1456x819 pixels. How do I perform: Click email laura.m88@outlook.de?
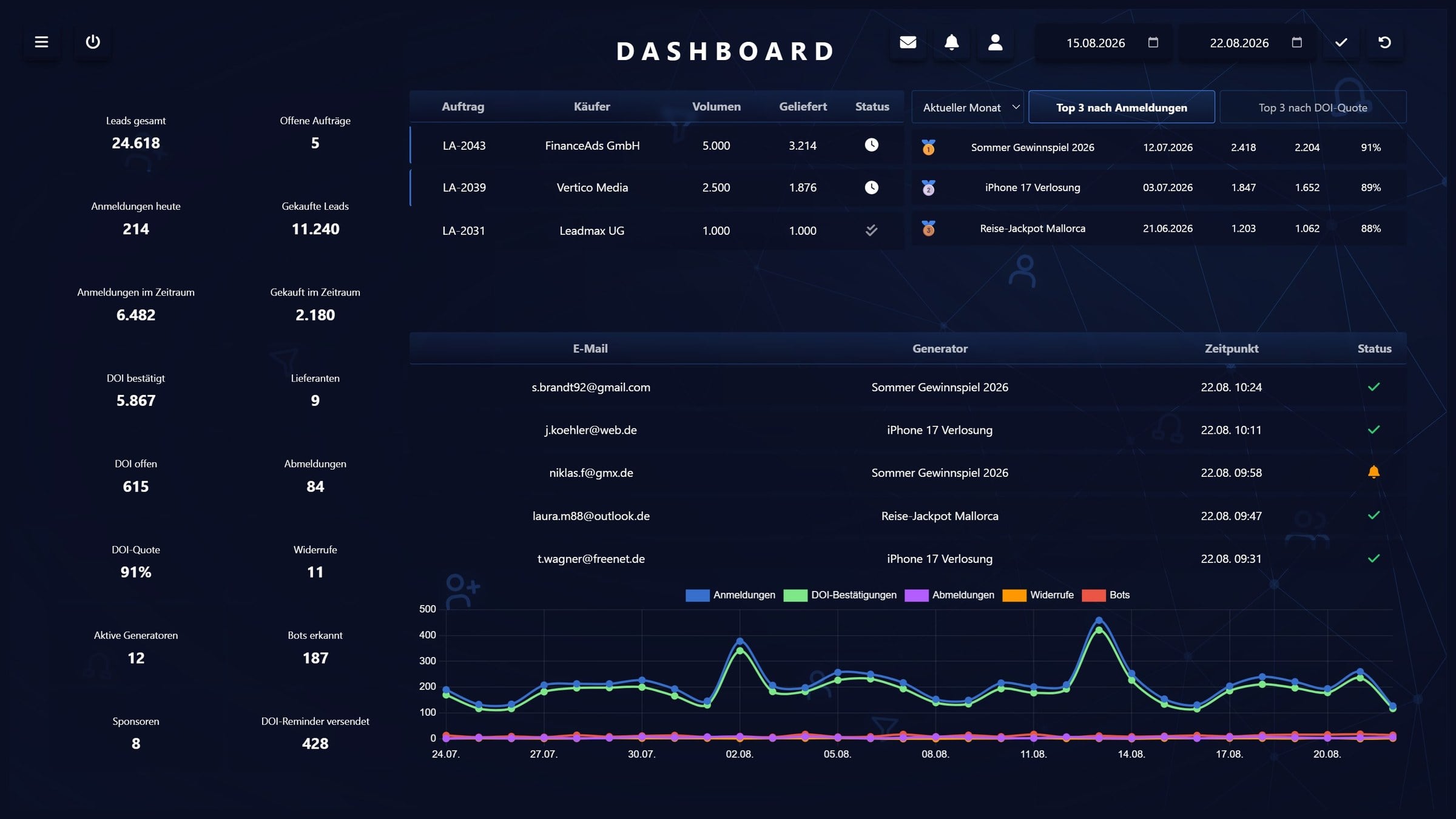point(591,516)
